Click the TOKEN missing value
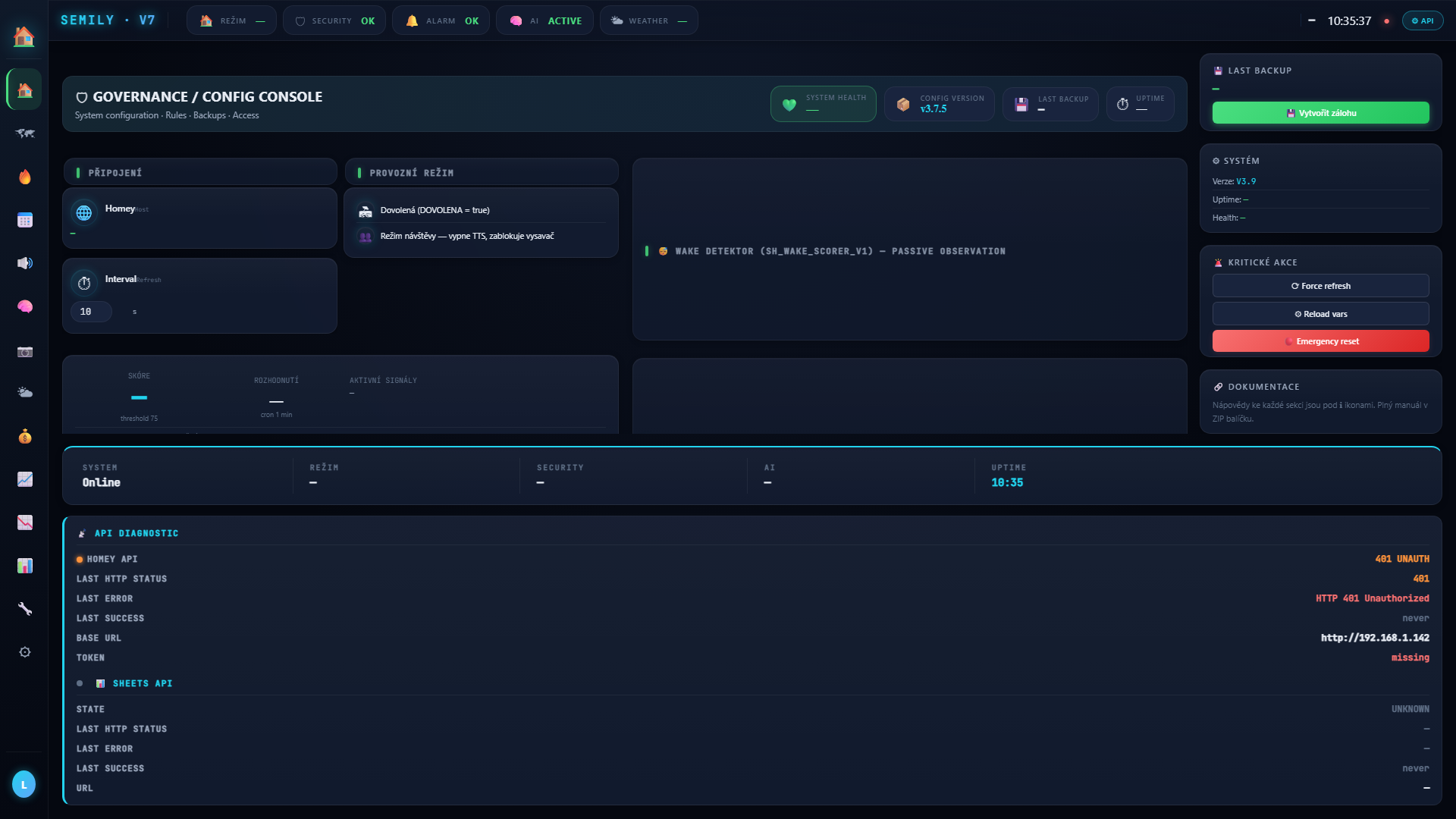Viewport: 1456px width, 819px height. [x=1410, y=657]
